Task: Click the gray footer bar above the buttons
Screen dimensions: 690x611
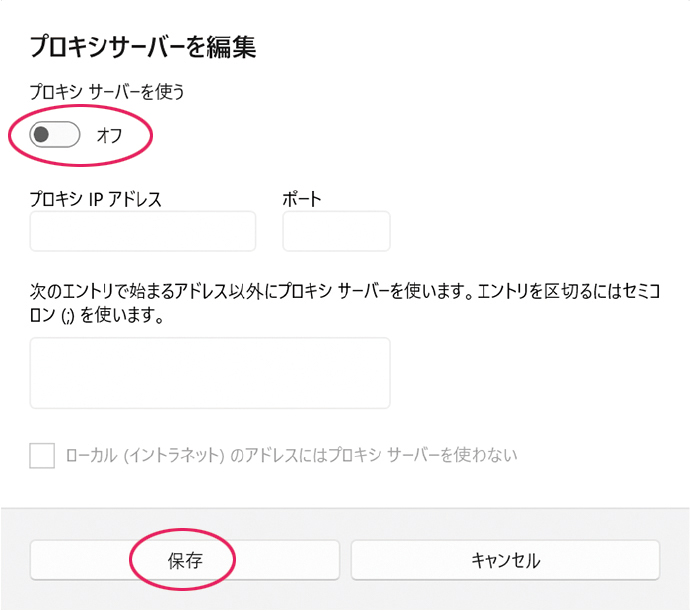Action: (345, 523)
